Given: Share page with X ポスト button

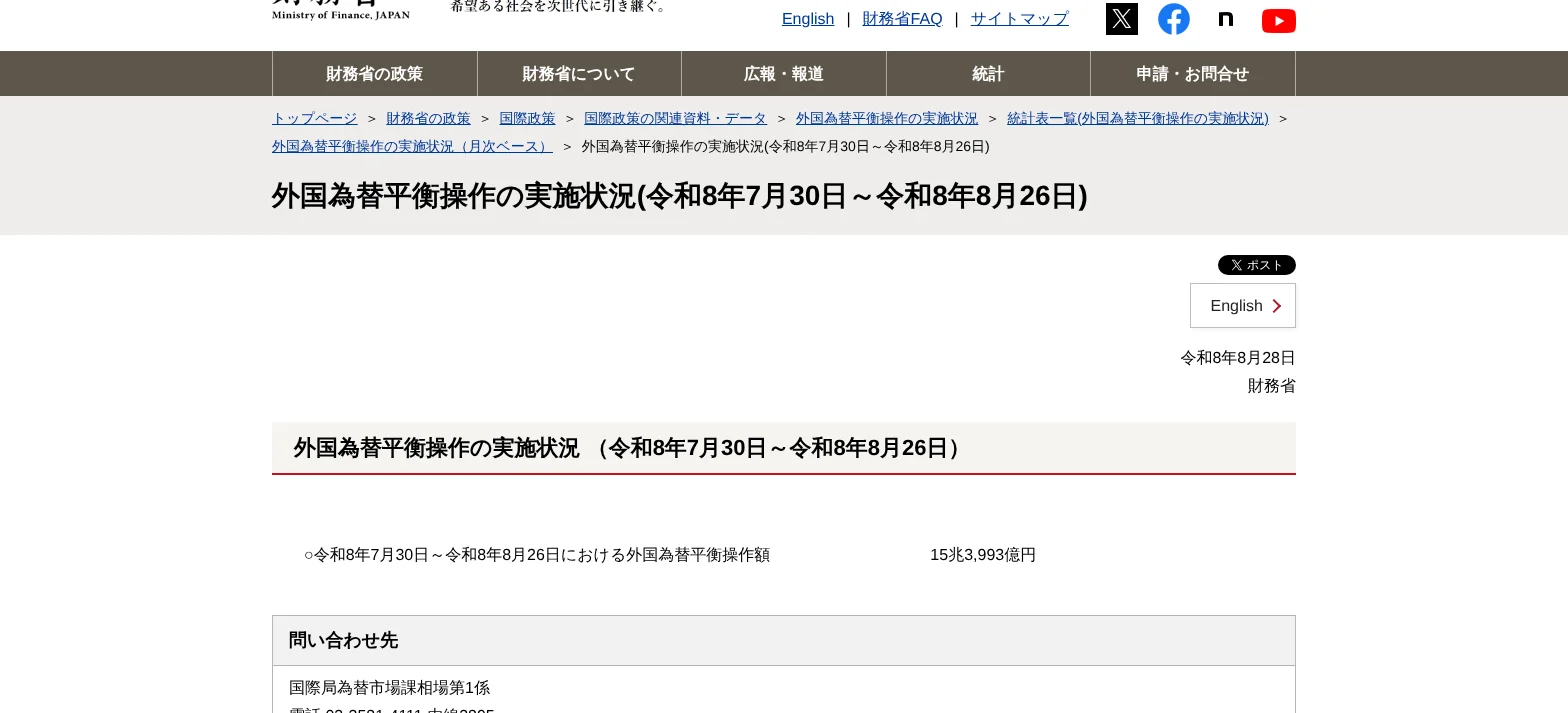Looking at the screenshot, I should click(1257, 265).
